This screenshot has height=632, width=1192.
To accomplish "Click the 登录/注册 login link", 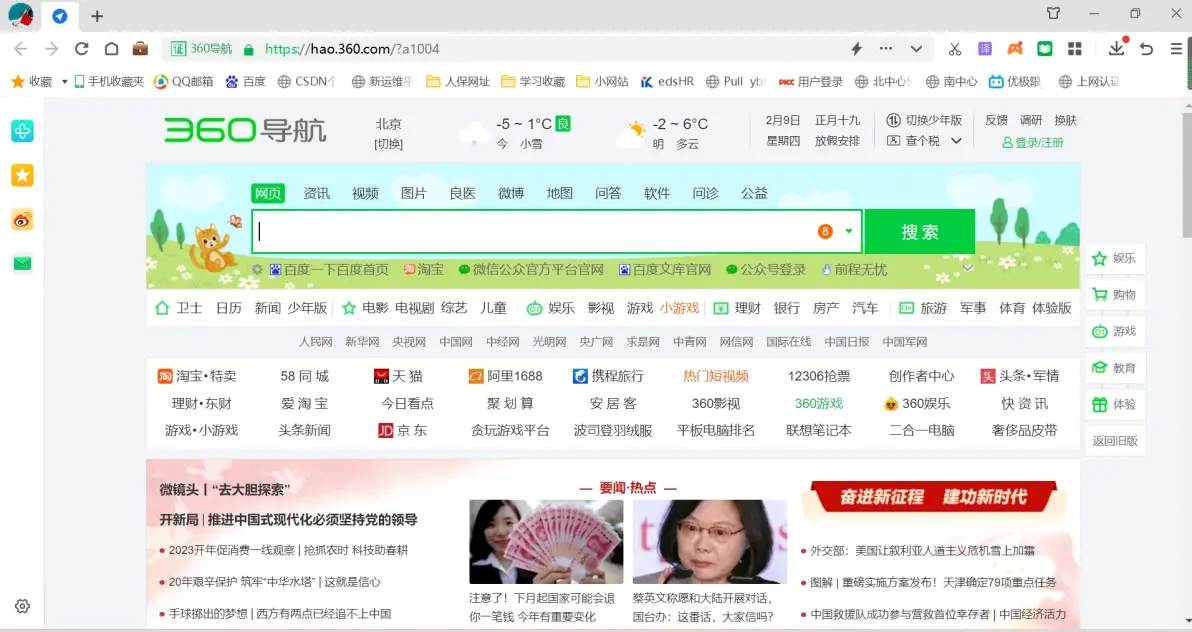I will coord(1032,142).
